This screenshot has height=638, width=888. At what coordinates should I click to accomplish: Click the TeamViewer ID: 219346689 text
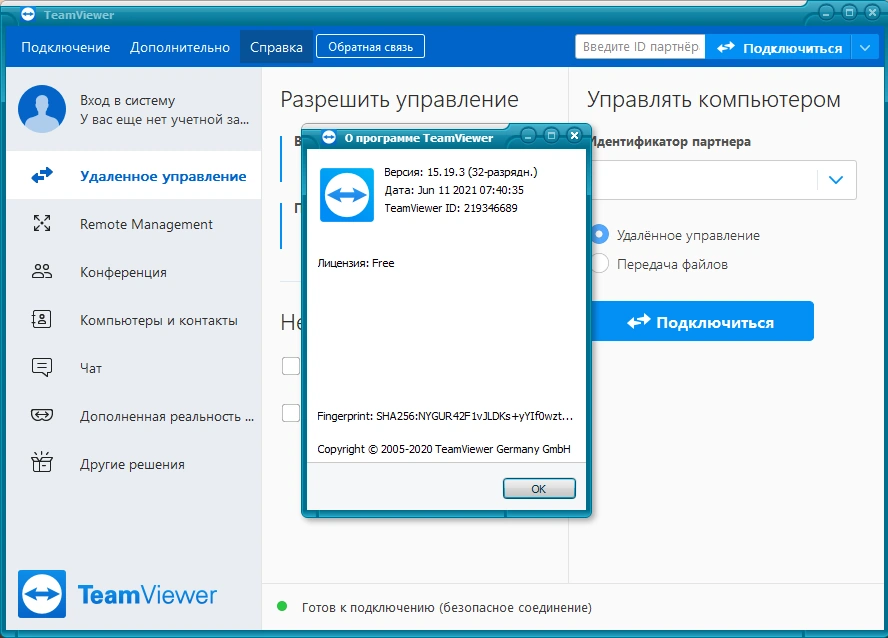click(451, 208)
